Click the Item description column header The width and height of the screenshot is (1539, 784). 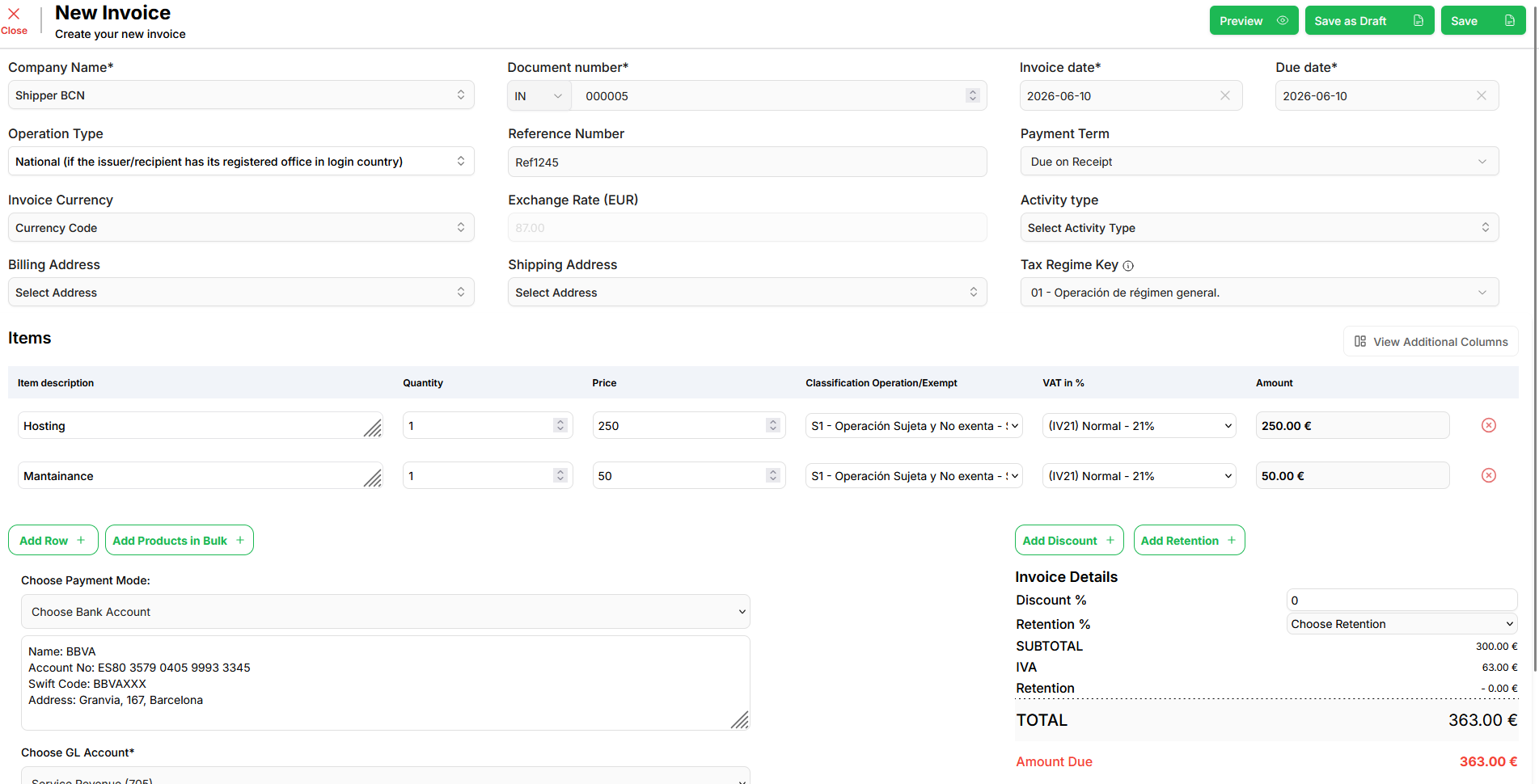(56, 383)
